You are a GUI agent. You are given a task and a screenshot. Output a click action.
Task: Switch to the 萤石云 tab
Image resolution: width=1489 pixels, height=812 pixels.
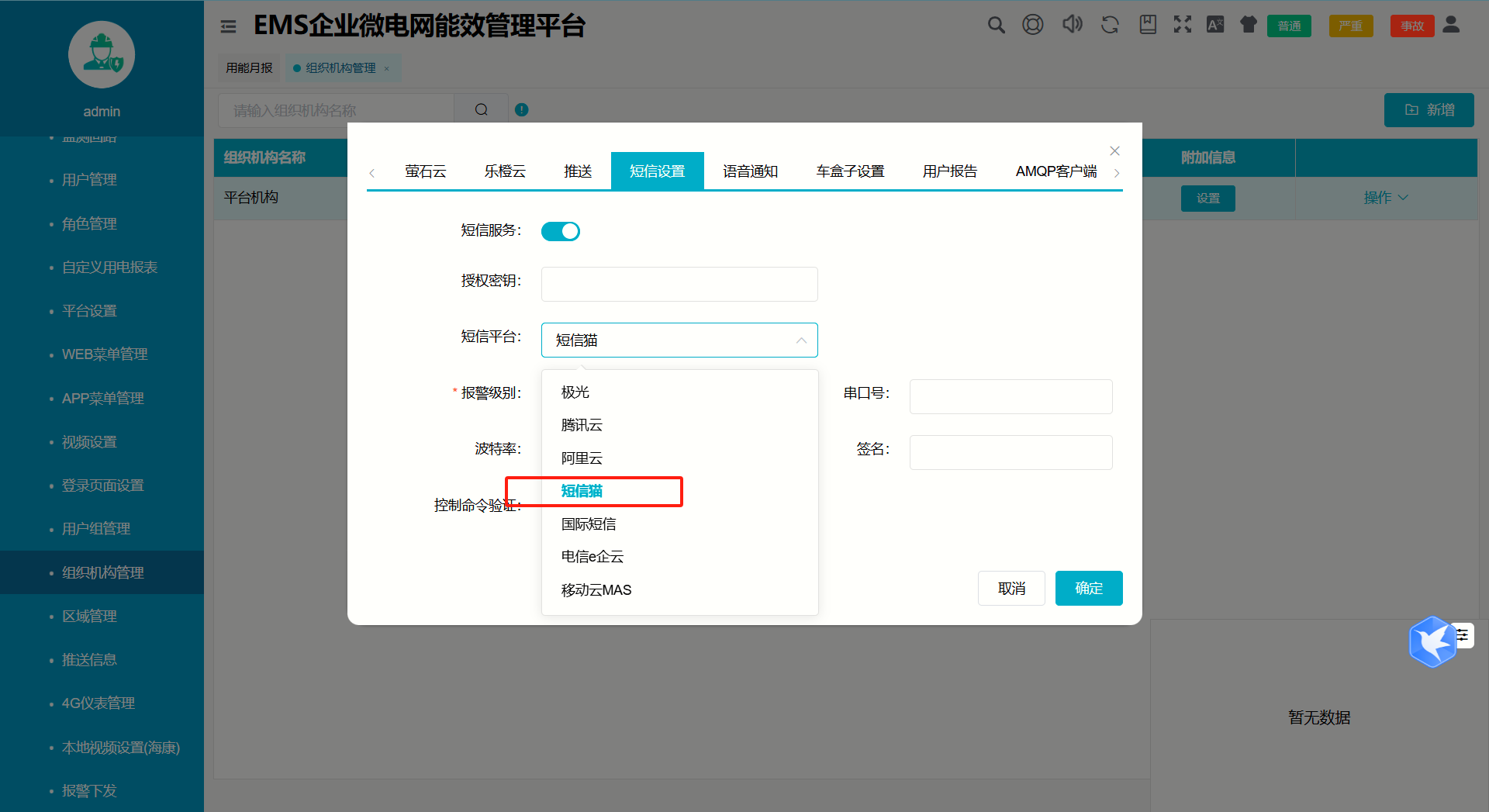pyautogui.click(x=425, y=171)
